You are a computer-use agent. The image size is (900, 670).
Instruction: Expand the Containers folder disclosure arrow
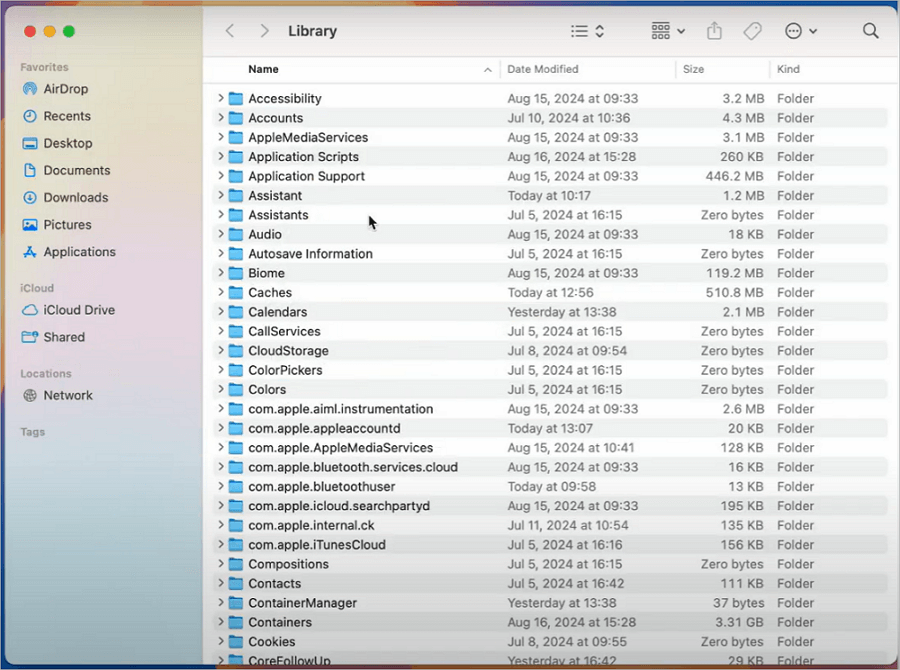pyautogui.click(x=221, y=622)
